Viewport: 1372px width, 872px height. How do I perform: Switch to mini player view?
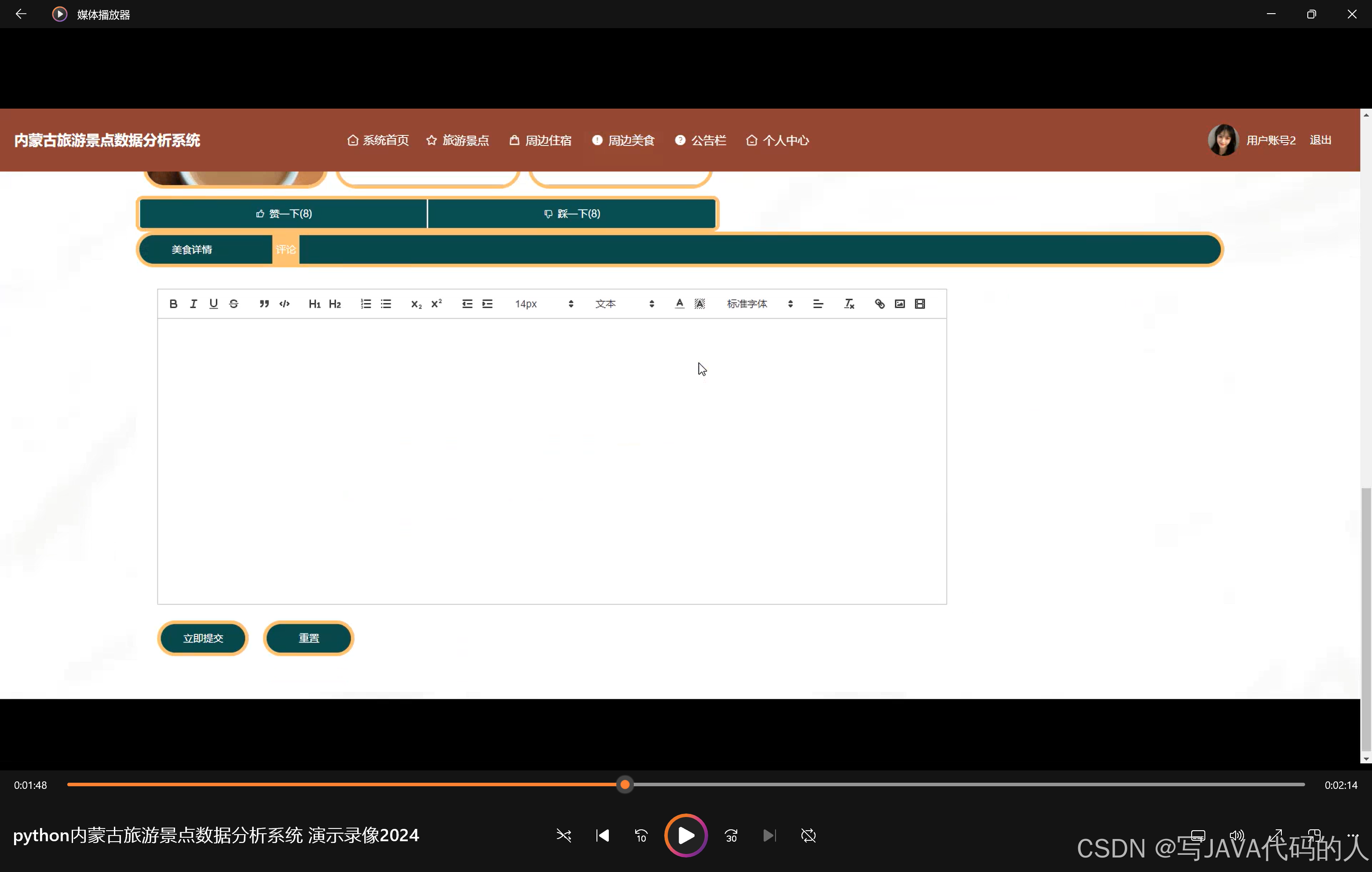coord(1314,836)
